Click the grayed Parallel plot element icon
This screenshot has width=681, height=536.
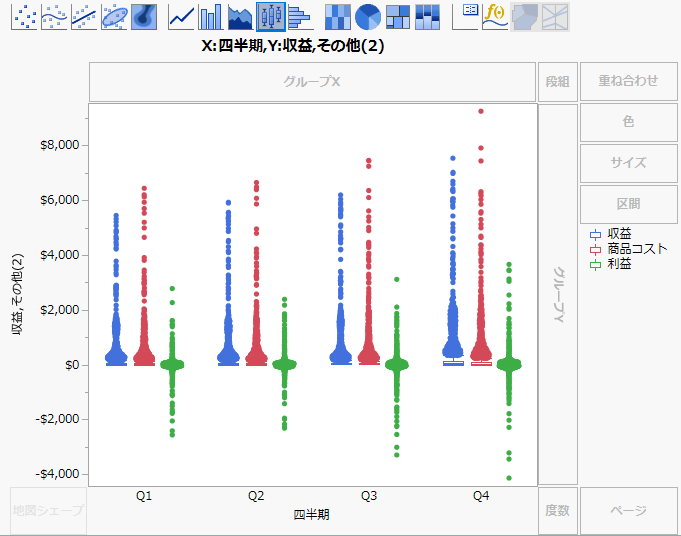555,17
